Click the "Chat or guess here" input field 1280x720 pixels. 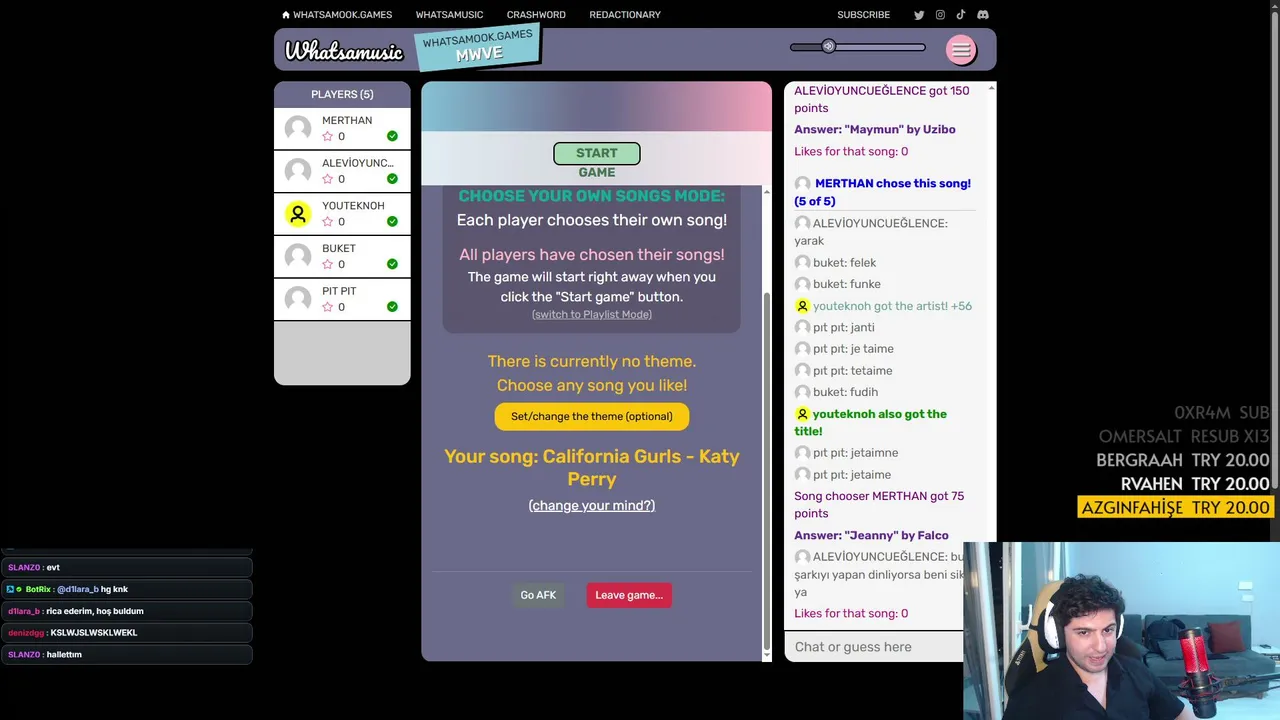click(874, 647)
